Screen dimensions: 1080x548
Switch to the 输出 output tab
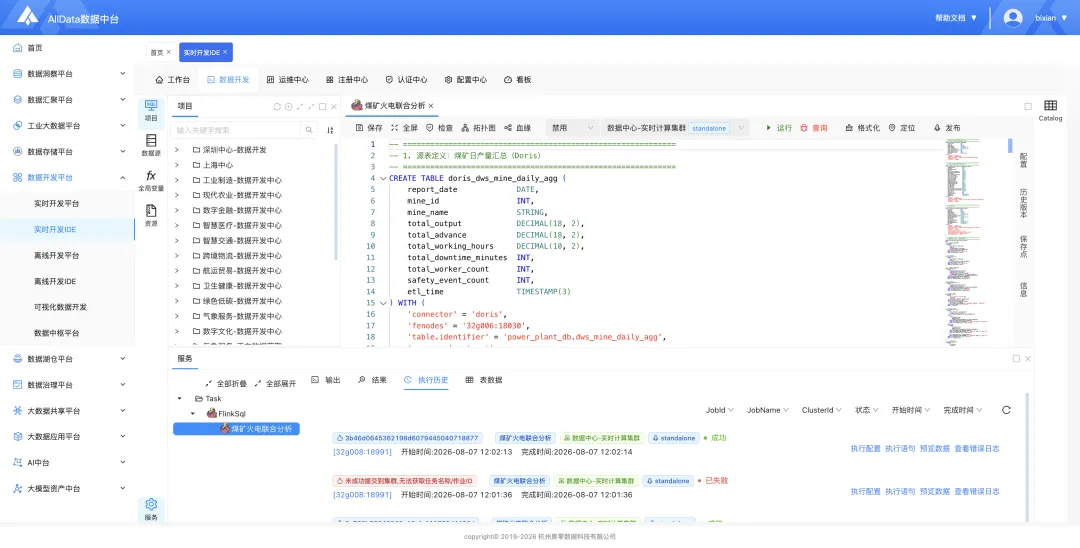326,380
